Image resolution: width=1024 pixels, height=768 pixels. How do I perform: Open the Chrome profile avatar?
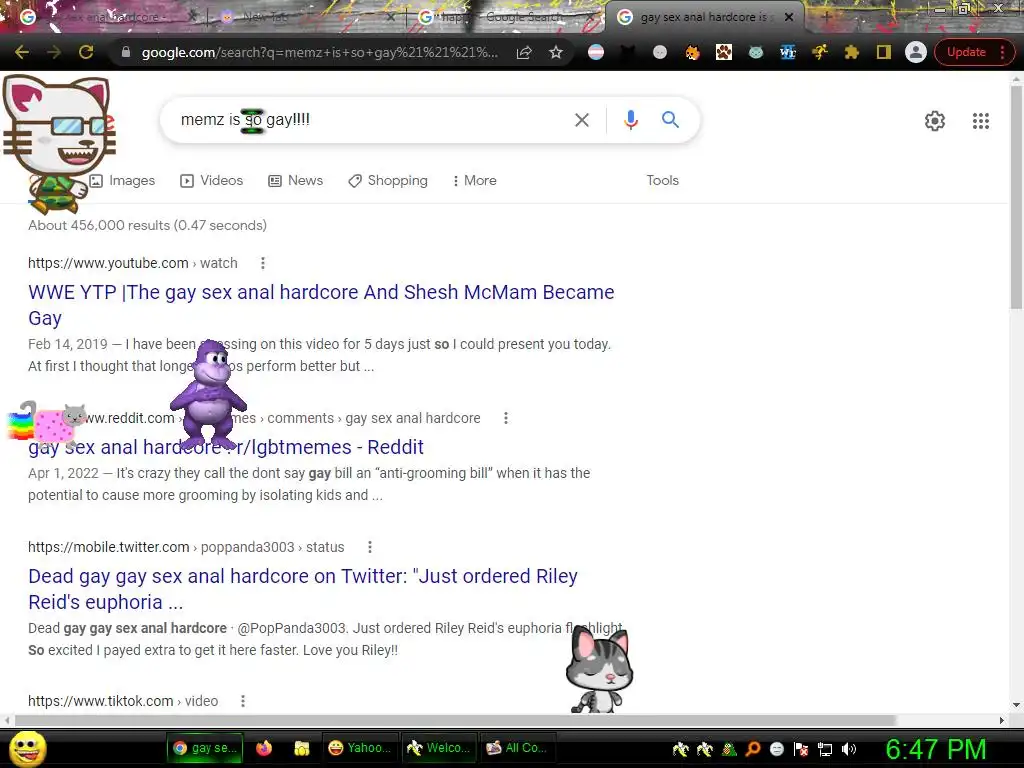[916, 52]
